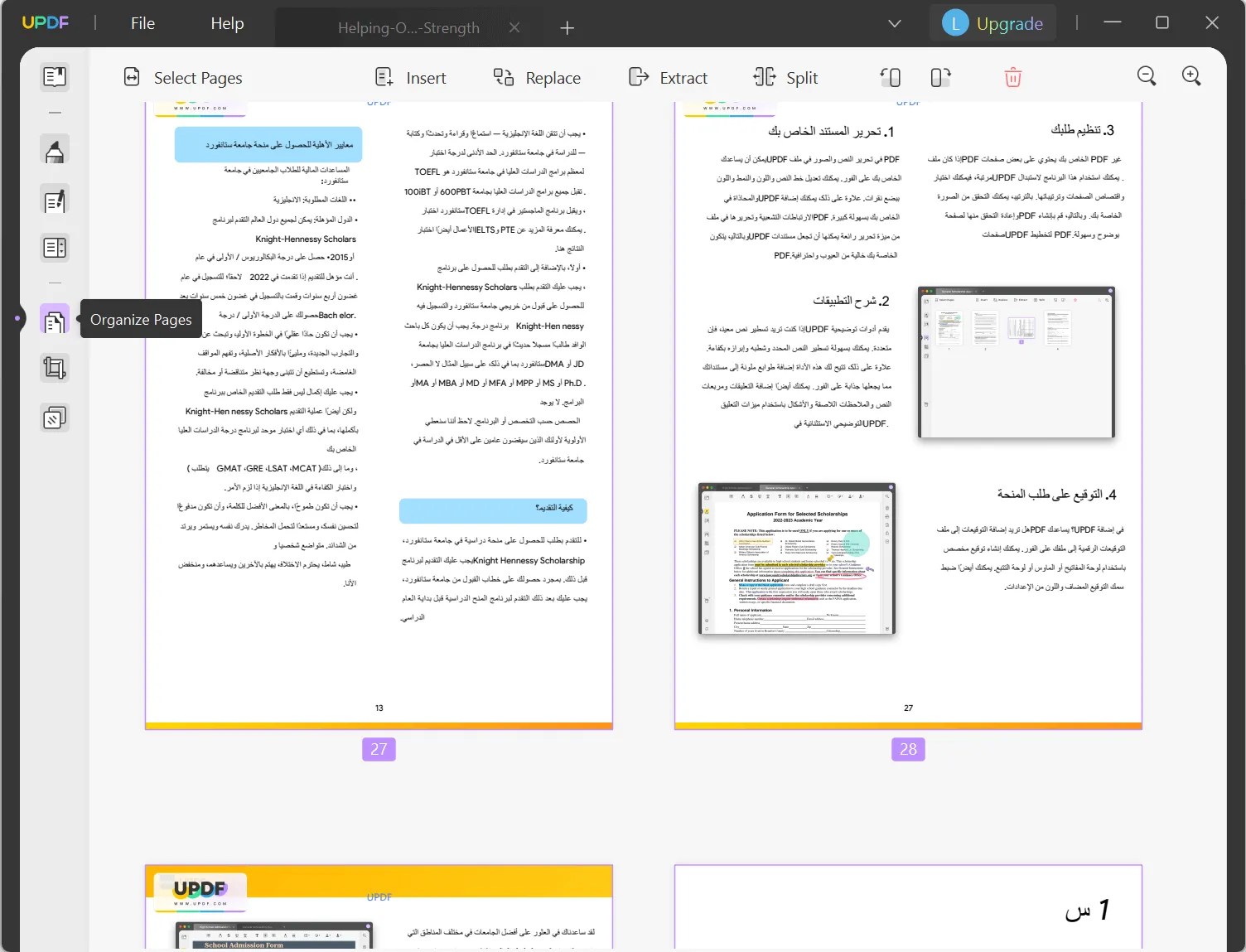Open Reader mode from the sidebar

[x=55, y=76]
